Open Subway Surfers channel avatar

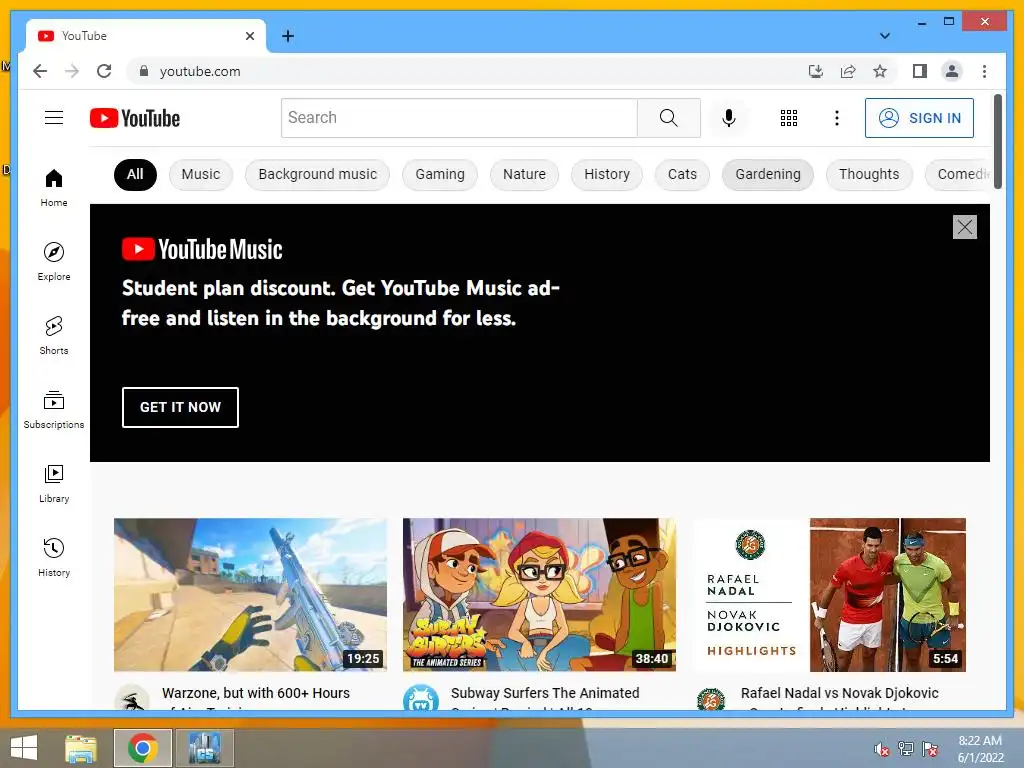click(421, 698)
